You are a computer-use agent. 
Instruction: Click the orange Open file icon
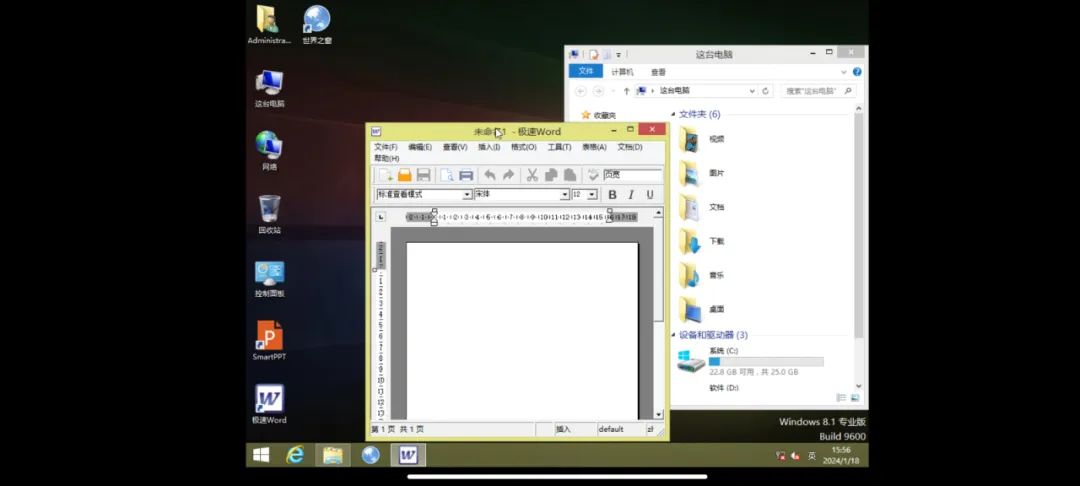(x=404, y=175)
